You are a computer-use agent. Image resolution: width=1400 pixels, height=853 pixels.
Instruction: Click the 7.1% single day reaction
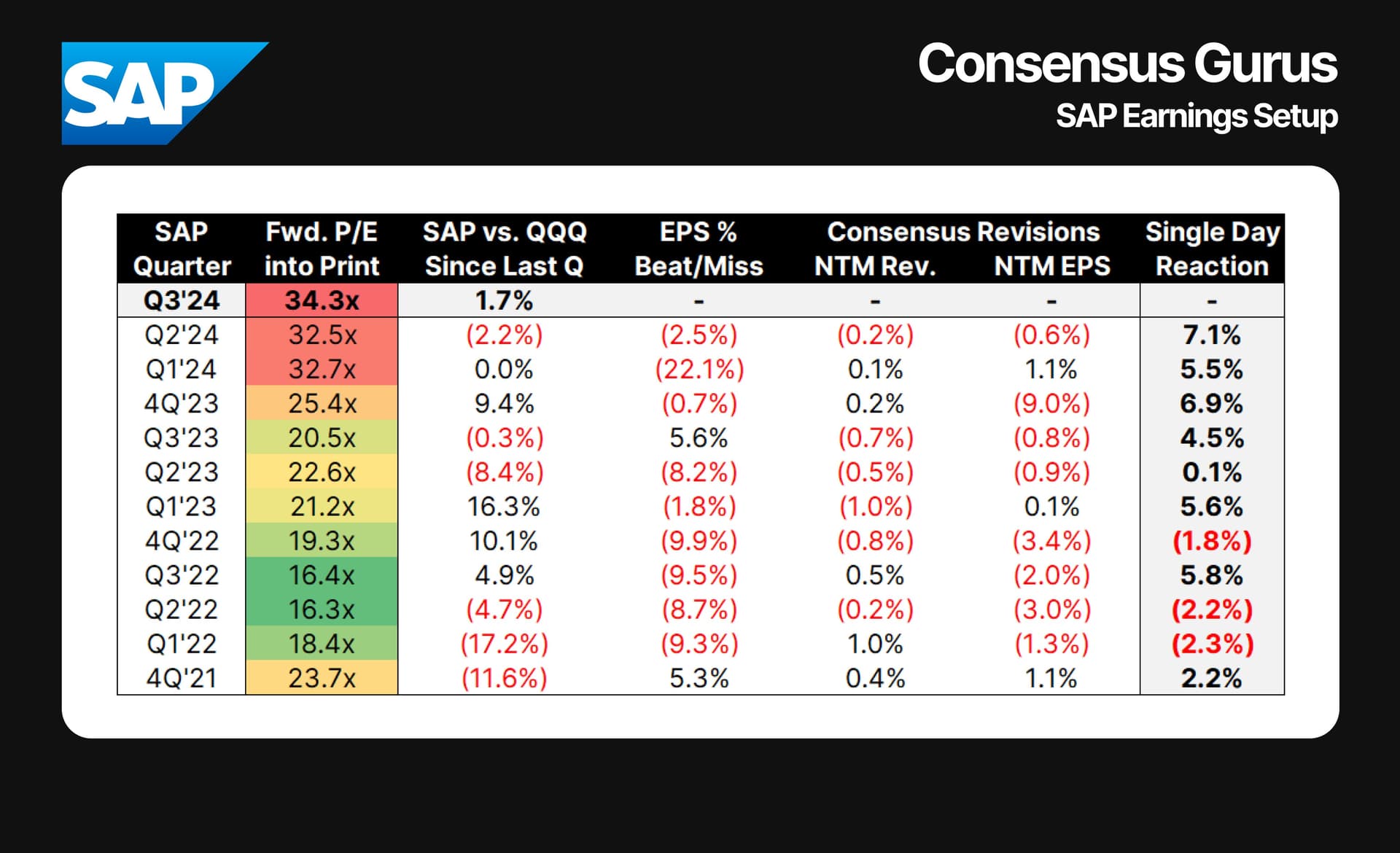point(1212,335)
